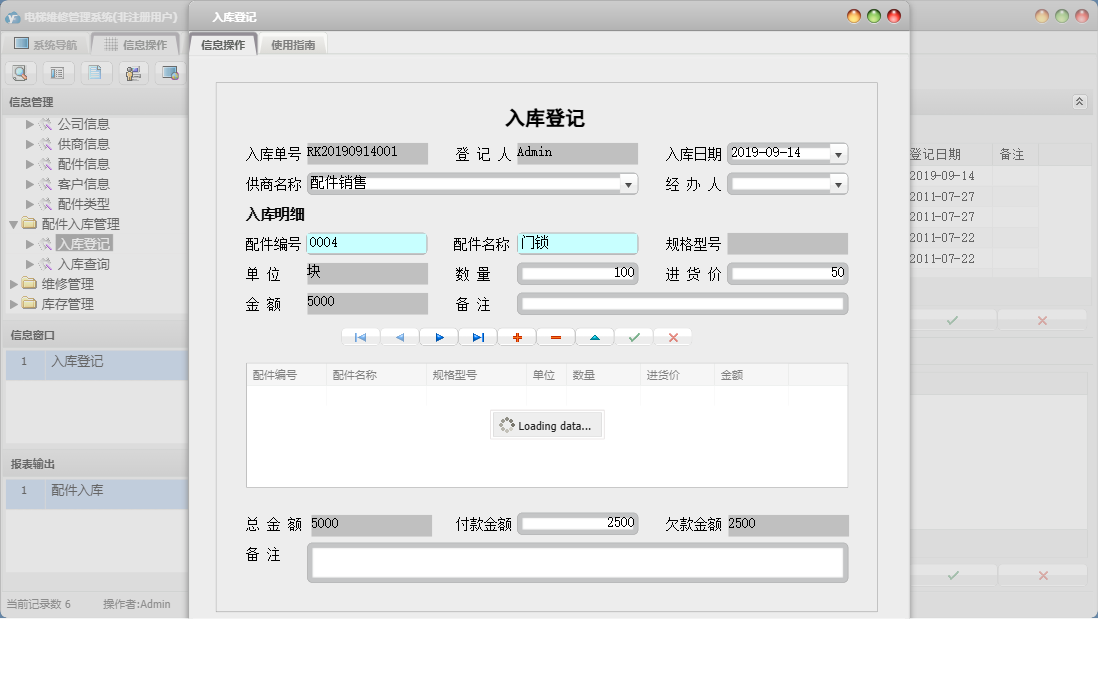Click the edit record triangle icon
Screen dimensions: 1098x685
pos(594,337)
